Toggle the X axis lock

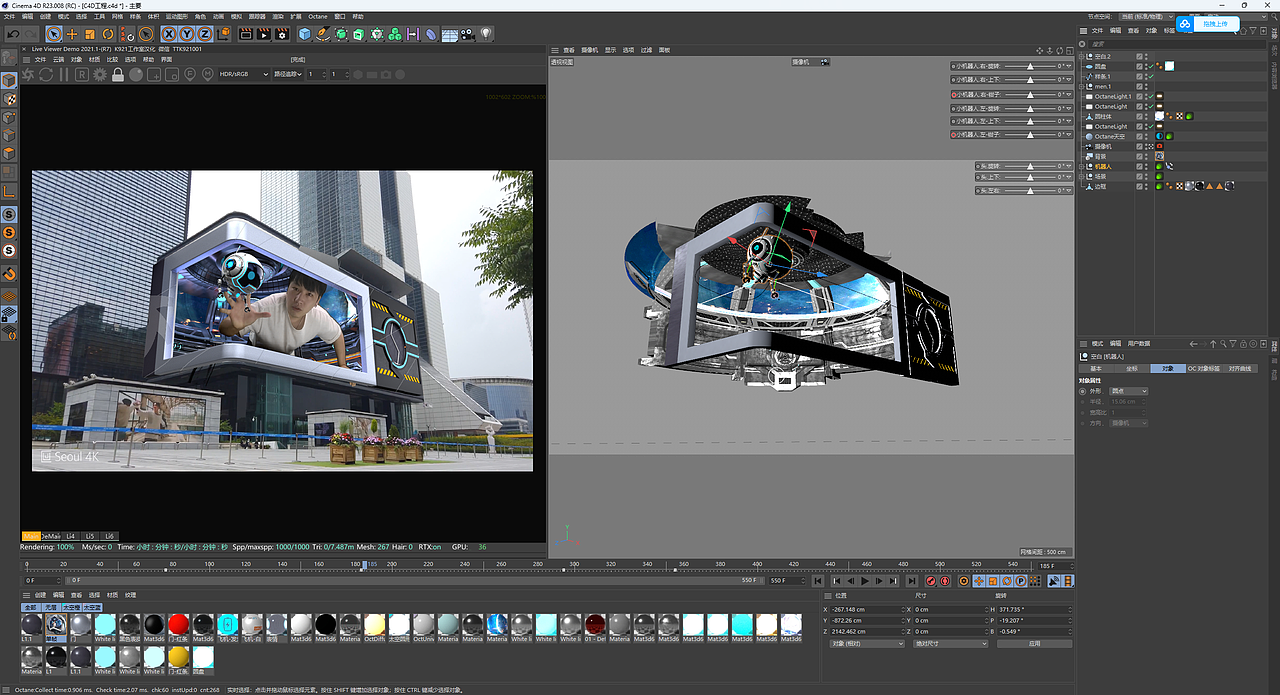[x=170, y=34]
